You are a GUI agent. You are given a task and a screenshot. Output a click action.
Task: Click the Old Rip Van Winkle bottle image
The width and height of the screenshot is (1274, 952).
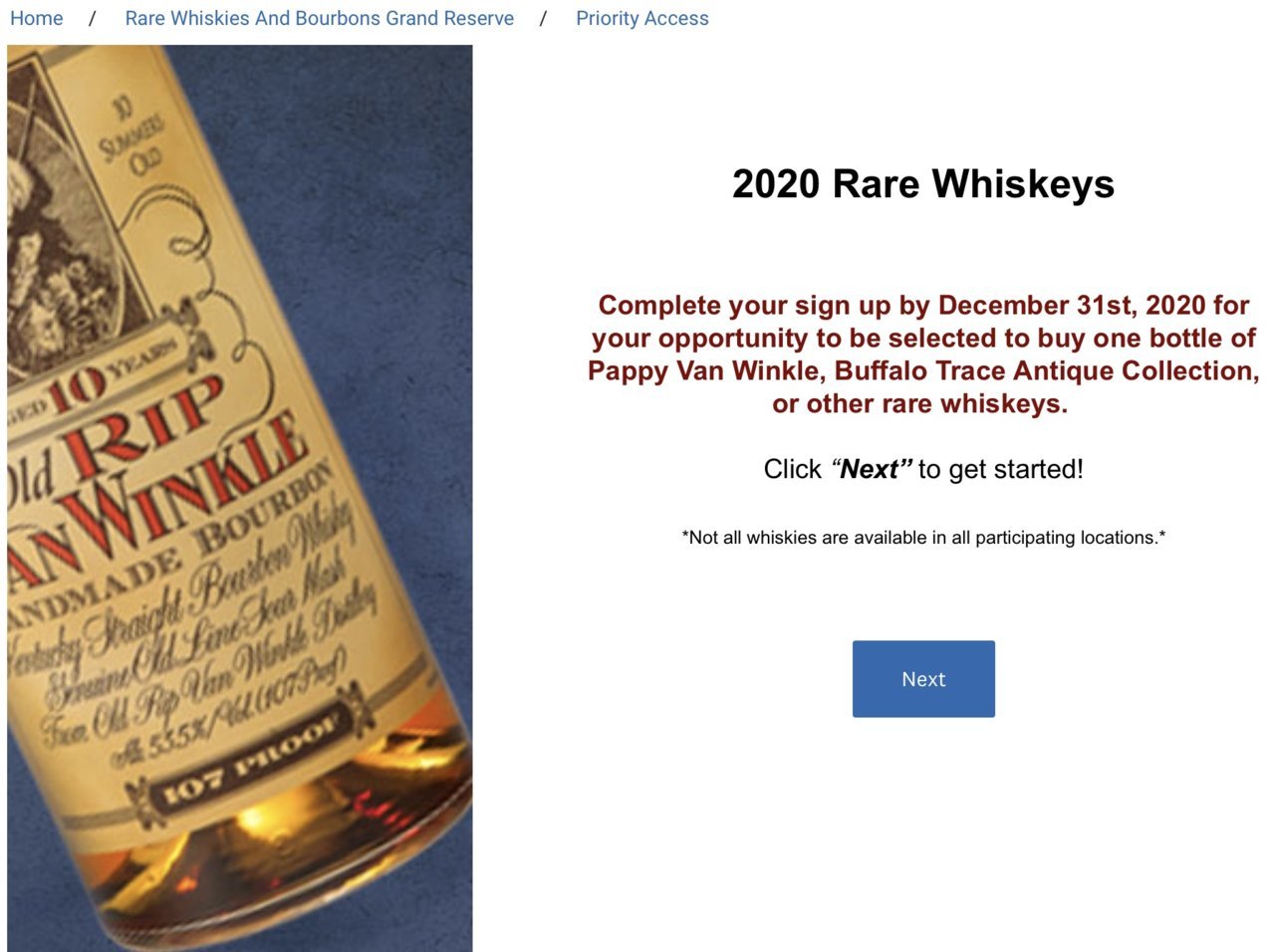pyautogui.click(x=240, y=498)
